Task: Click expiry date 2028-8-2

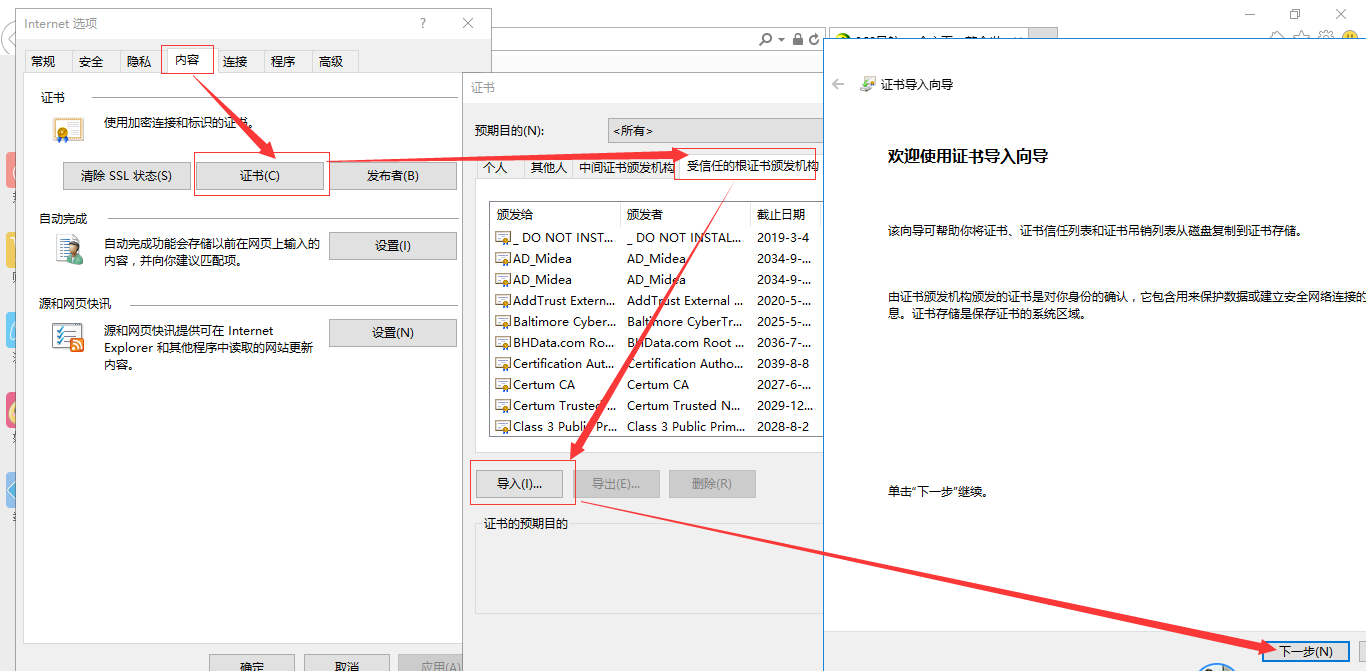Action: coord(783,427)
